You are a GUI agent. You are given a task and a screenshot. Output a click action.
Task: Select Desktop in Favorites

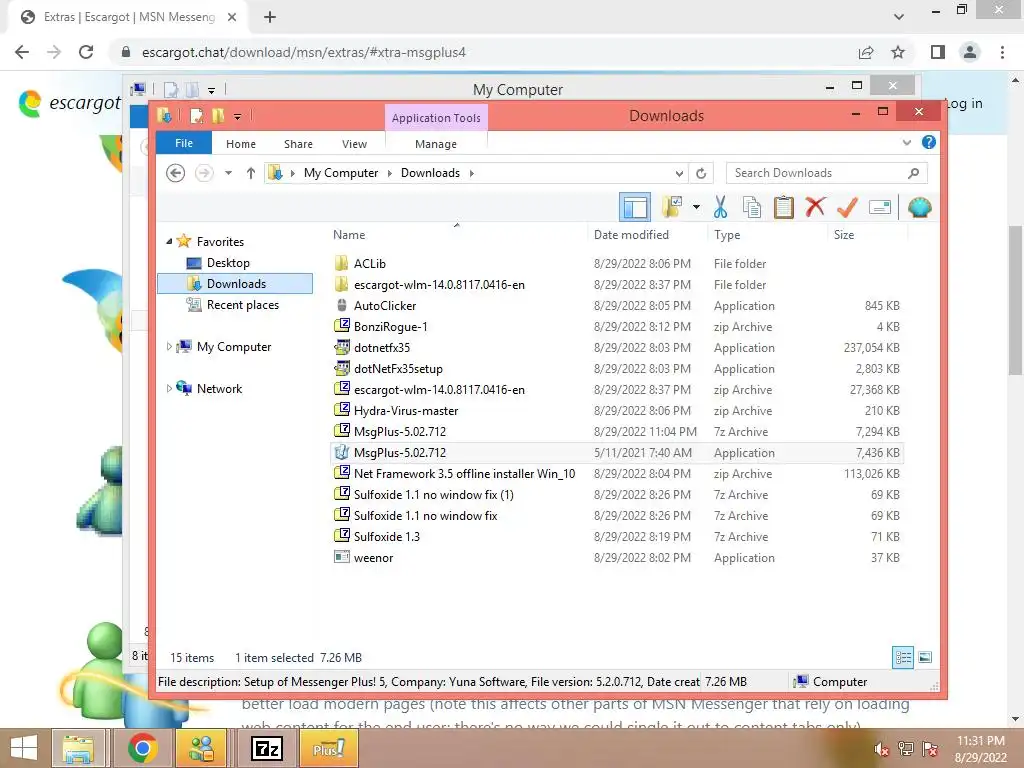[227, 263]
